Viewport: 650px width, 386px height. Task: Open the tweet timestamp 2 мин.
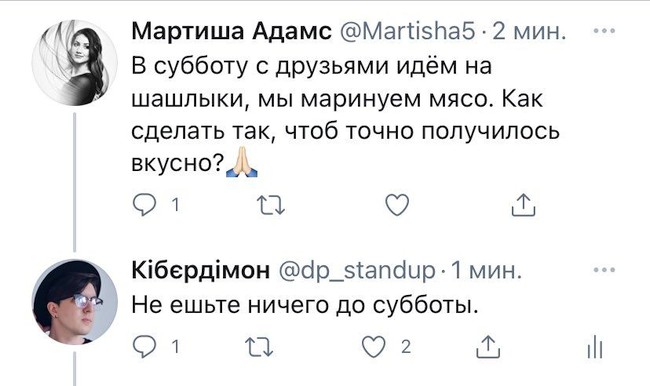tap(529, 32)
